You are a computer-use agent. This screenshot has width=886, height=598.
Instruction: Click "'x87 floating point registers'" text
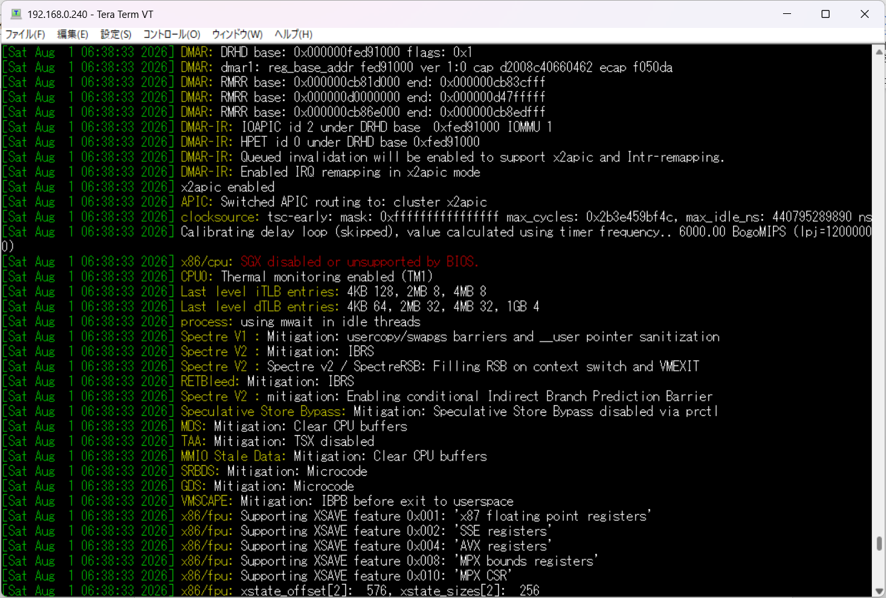pos(554,516)
